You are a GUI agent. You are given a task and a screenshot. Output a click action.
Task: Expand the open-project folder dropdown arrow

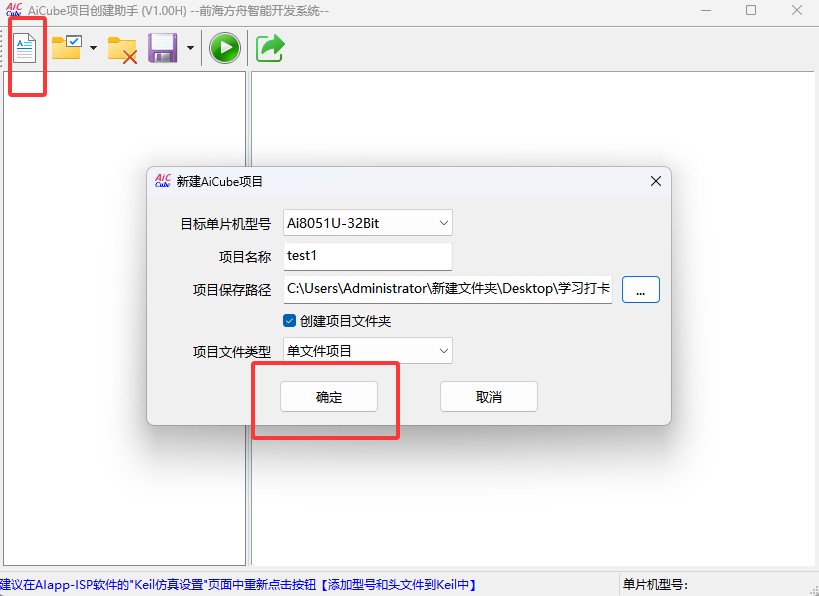coord(93,48)
